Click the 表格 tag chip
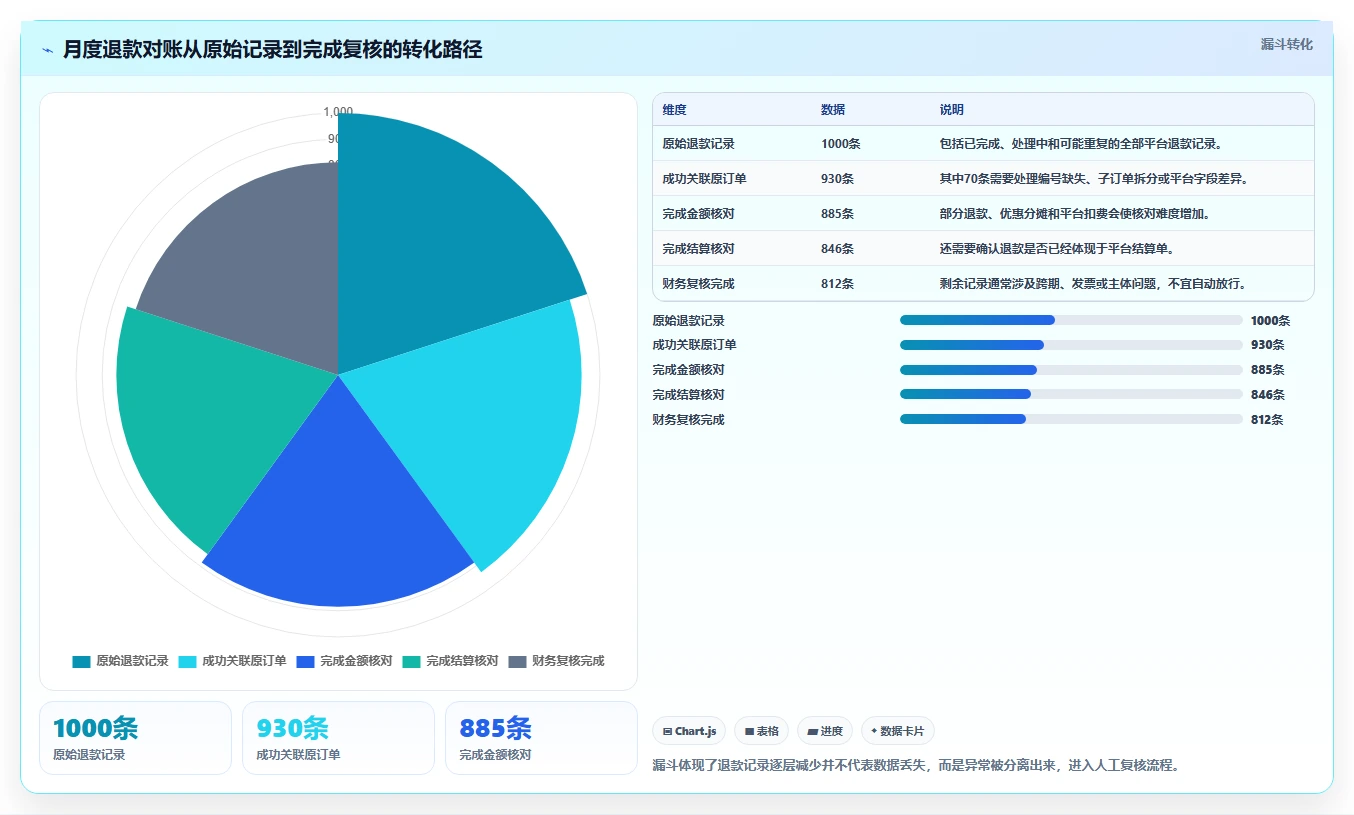The image size is (1354, 815). tap(762, 731)
